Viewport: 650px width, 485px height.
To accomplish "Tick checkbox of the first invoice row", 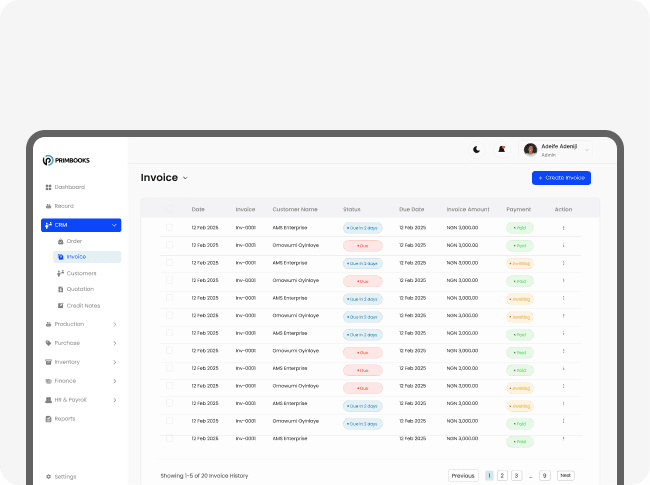I will point(169,228).
